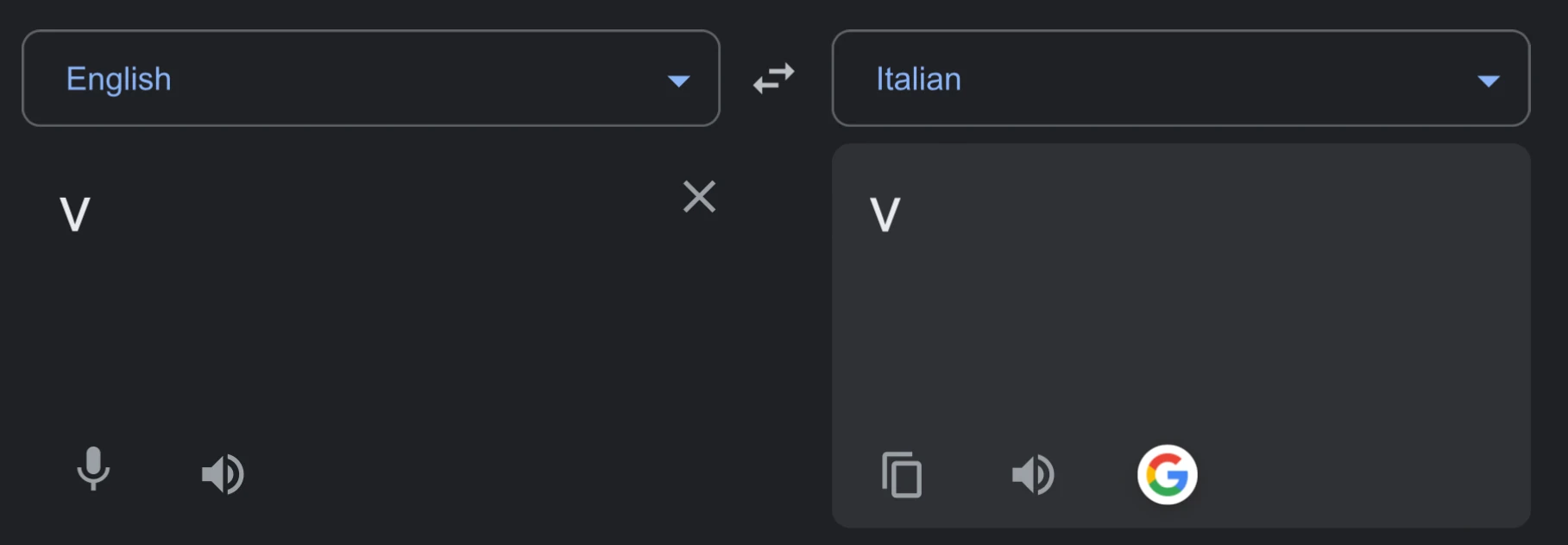
Task: Click the Google logo button
Action: [x=1167, y=474]
